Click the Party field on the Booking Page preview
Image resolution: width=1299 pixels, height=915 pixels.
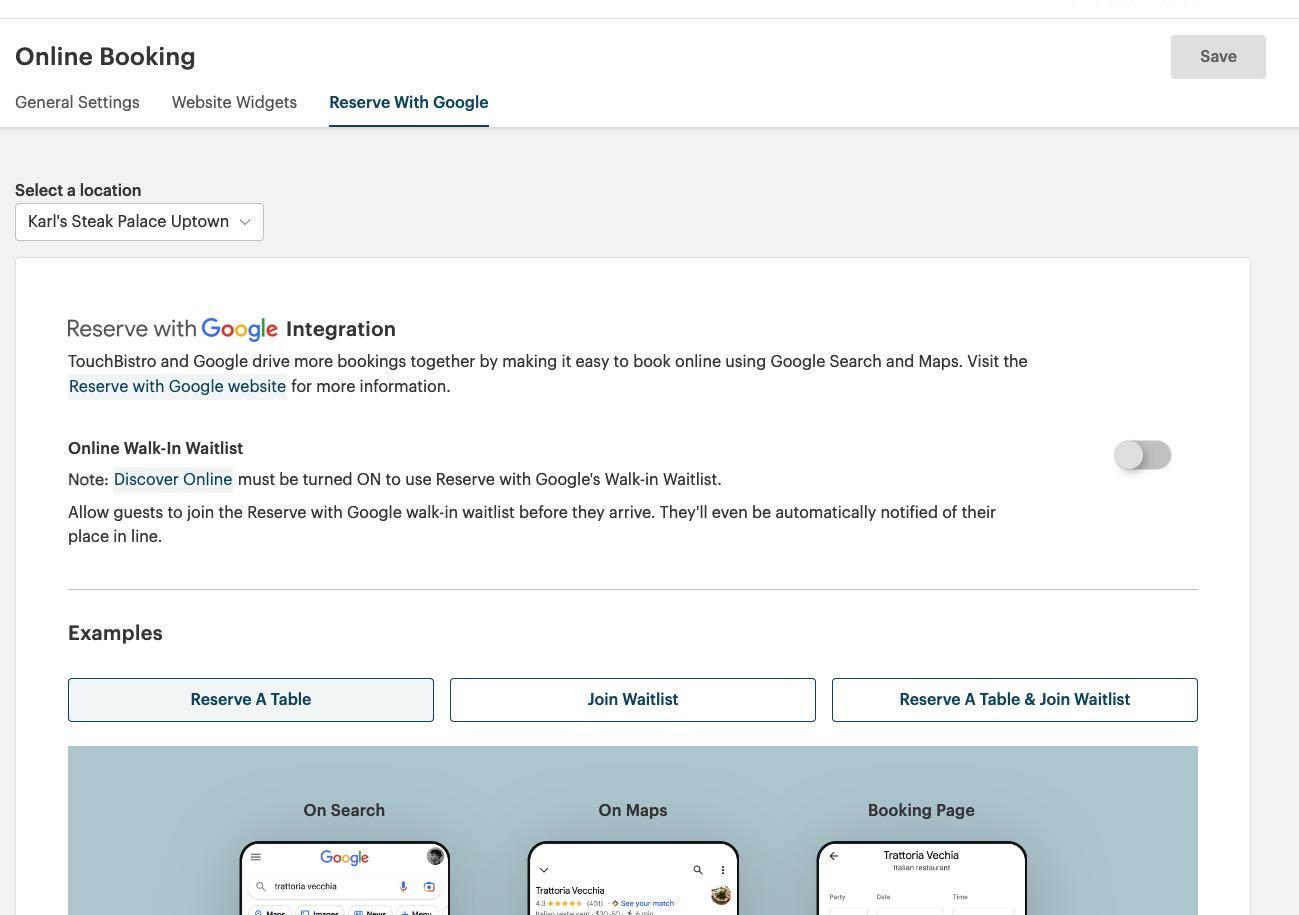[848, 910]
